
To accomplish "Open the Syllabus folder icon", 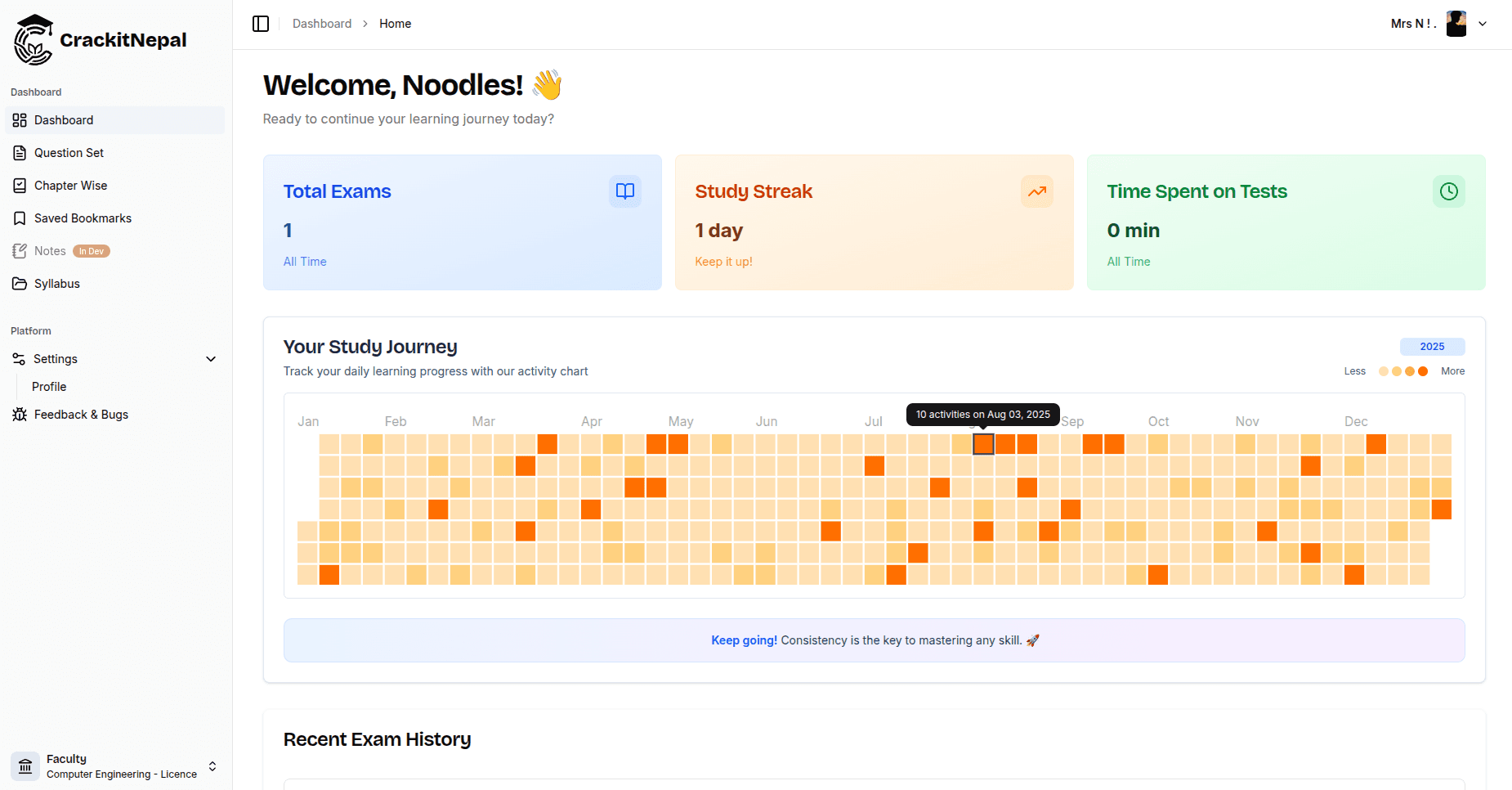I will click(19, 283).
